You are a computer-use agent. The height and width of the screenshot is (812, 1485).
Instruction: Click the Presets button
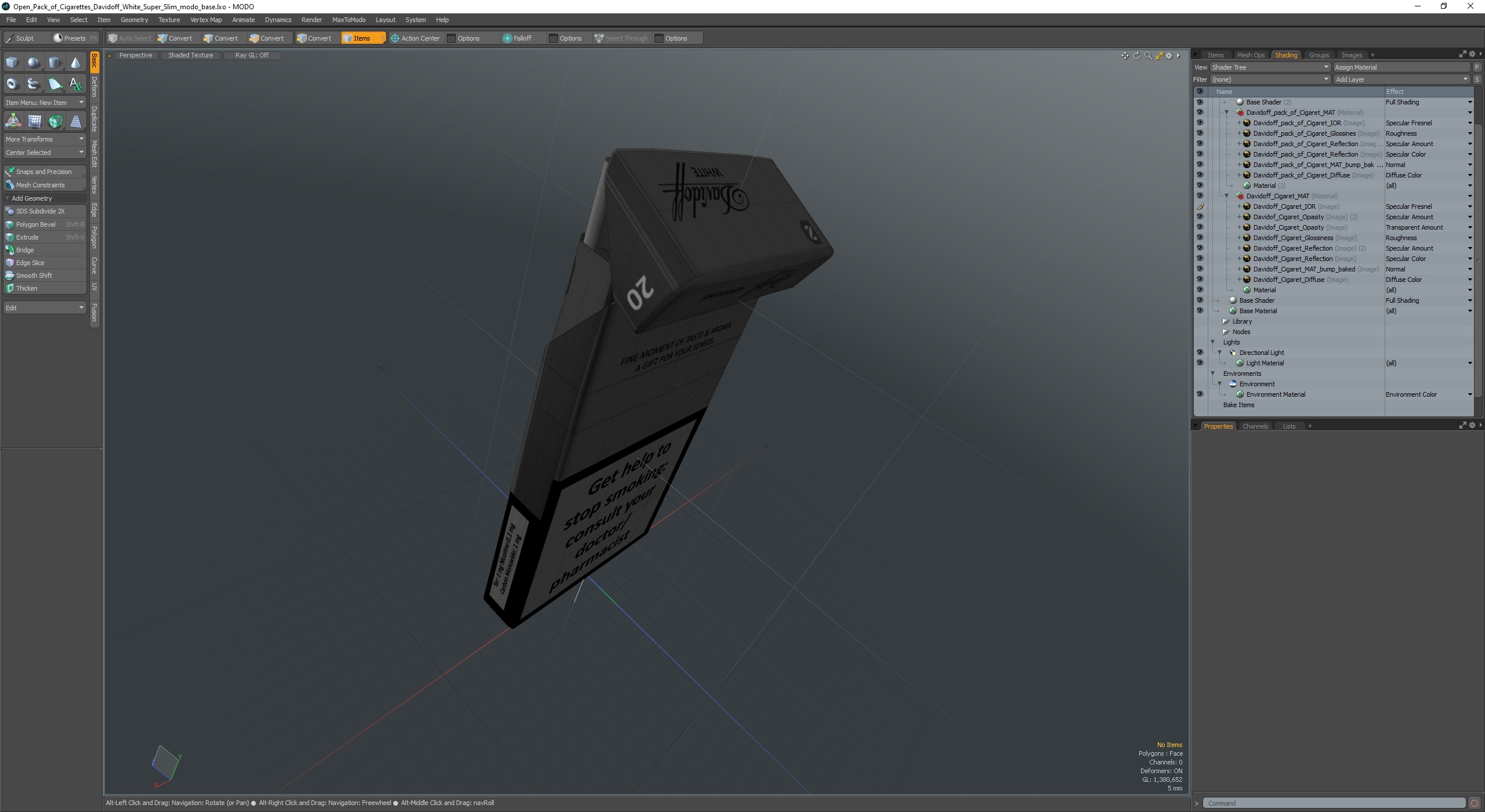coord(75,38)
